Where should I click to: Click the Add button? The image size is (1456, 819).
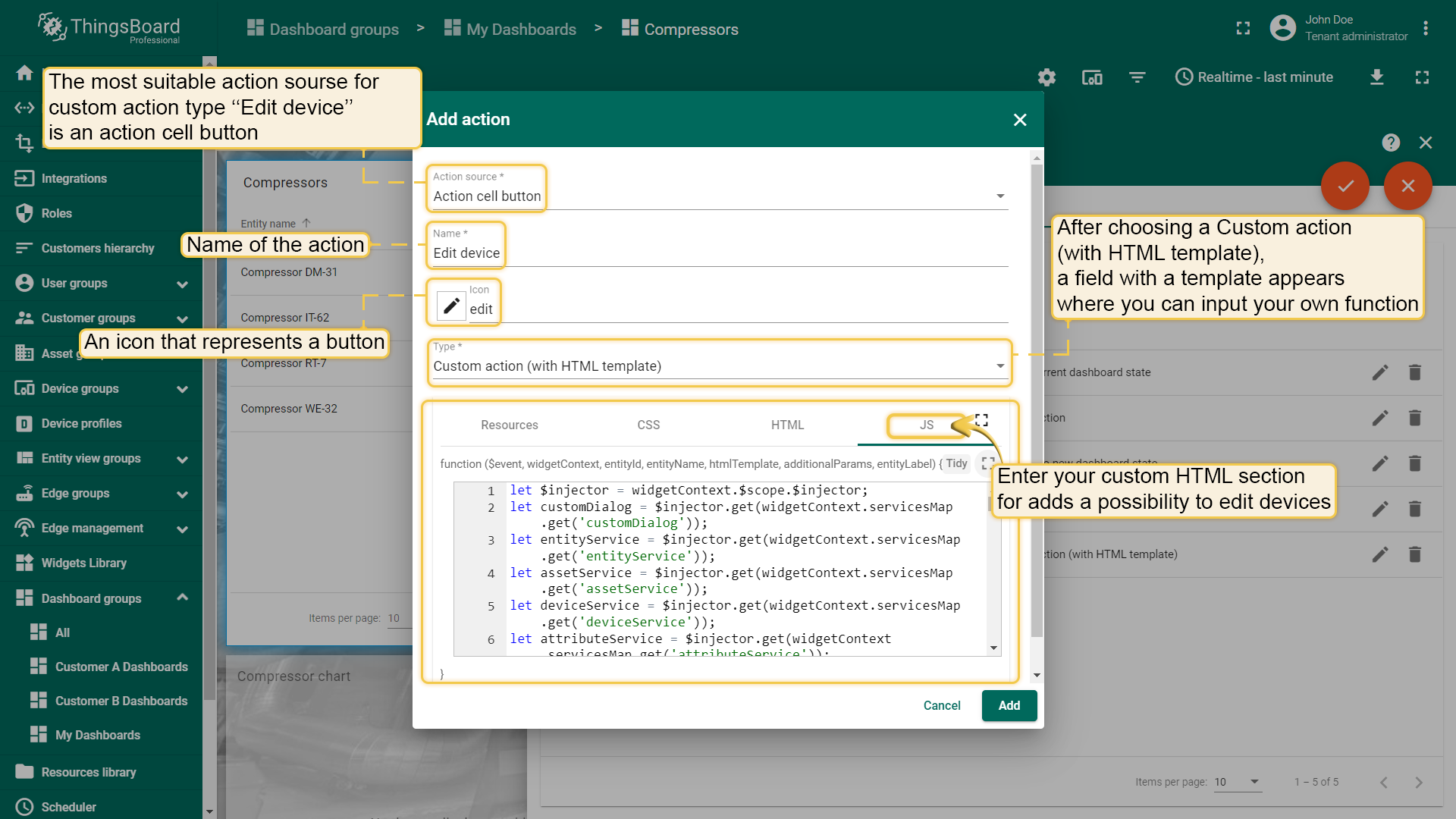click(x=1009, y=705)
